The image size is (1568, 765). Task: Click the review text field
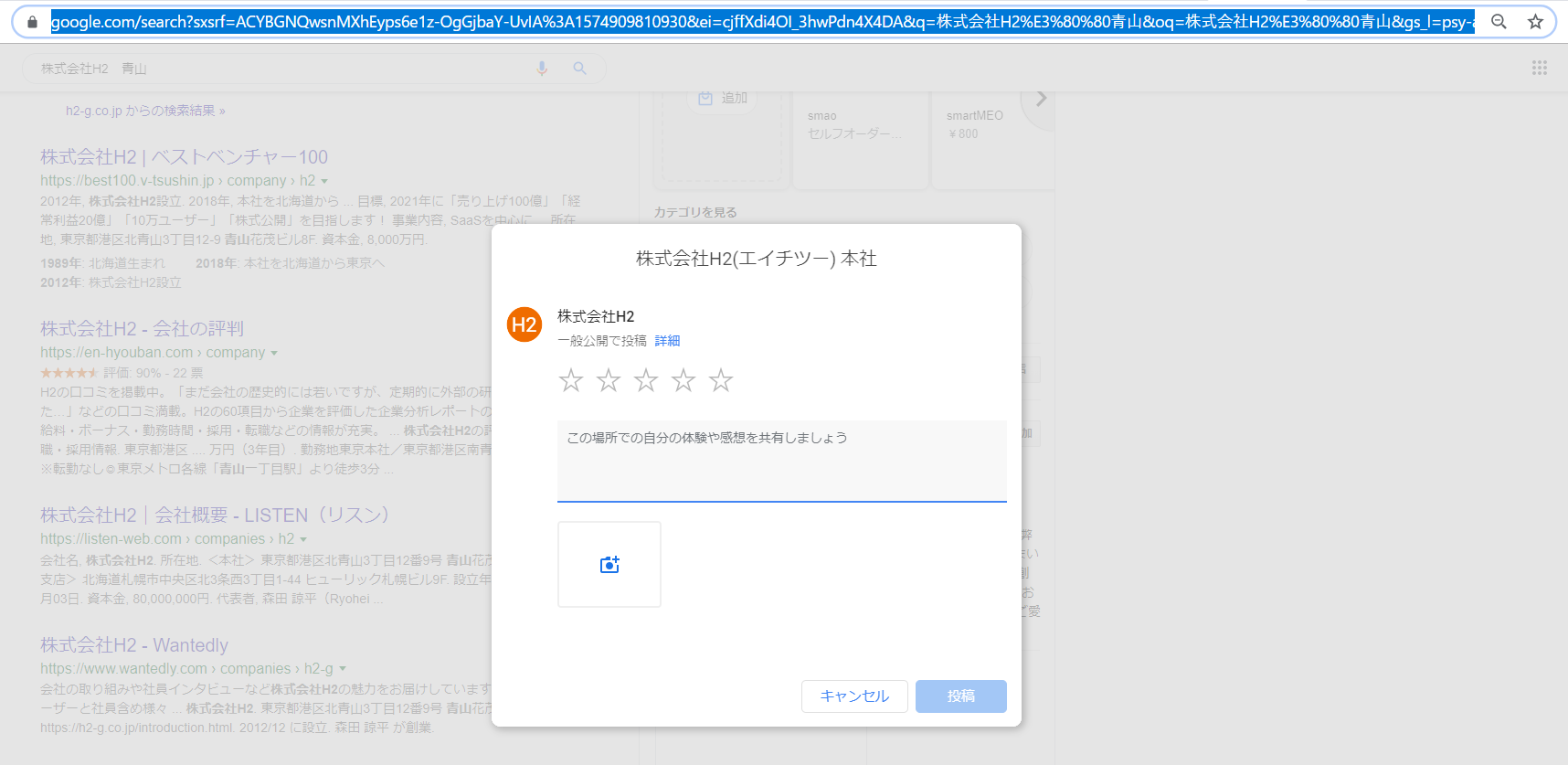click(x=782, y=461)
